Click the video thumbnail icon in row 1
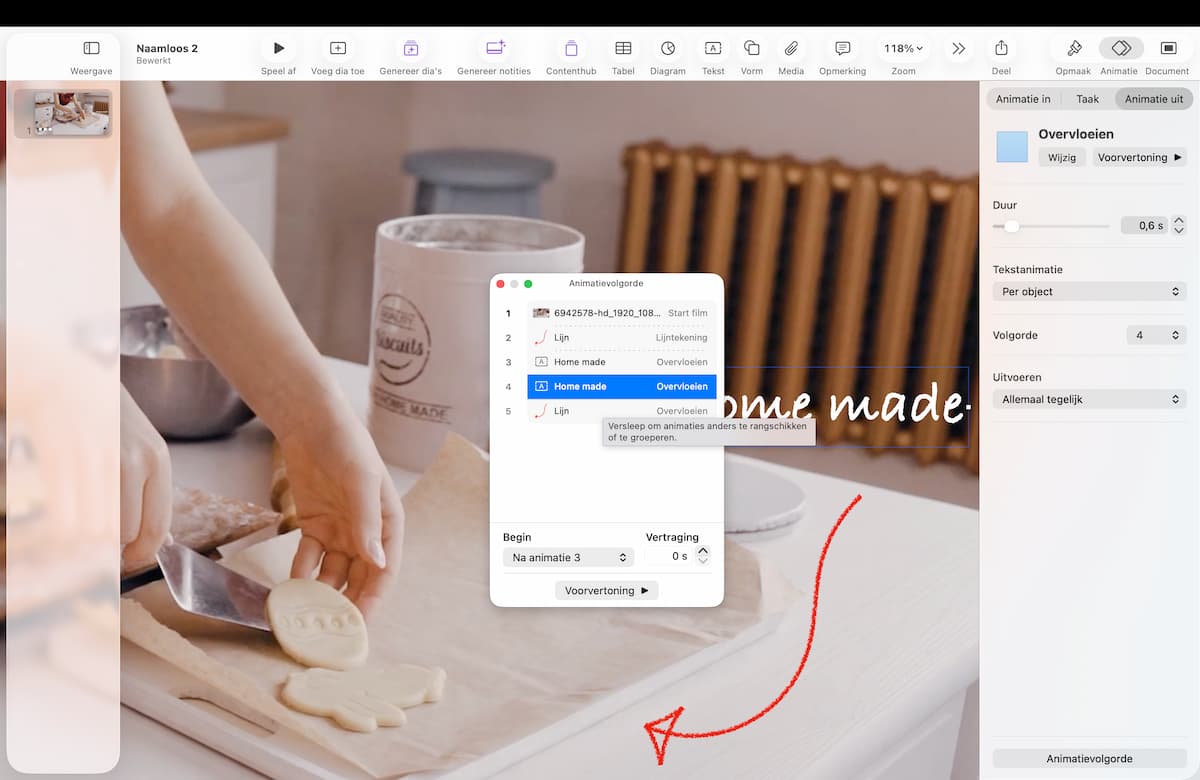1200x780 pixels. click(541, 313)
